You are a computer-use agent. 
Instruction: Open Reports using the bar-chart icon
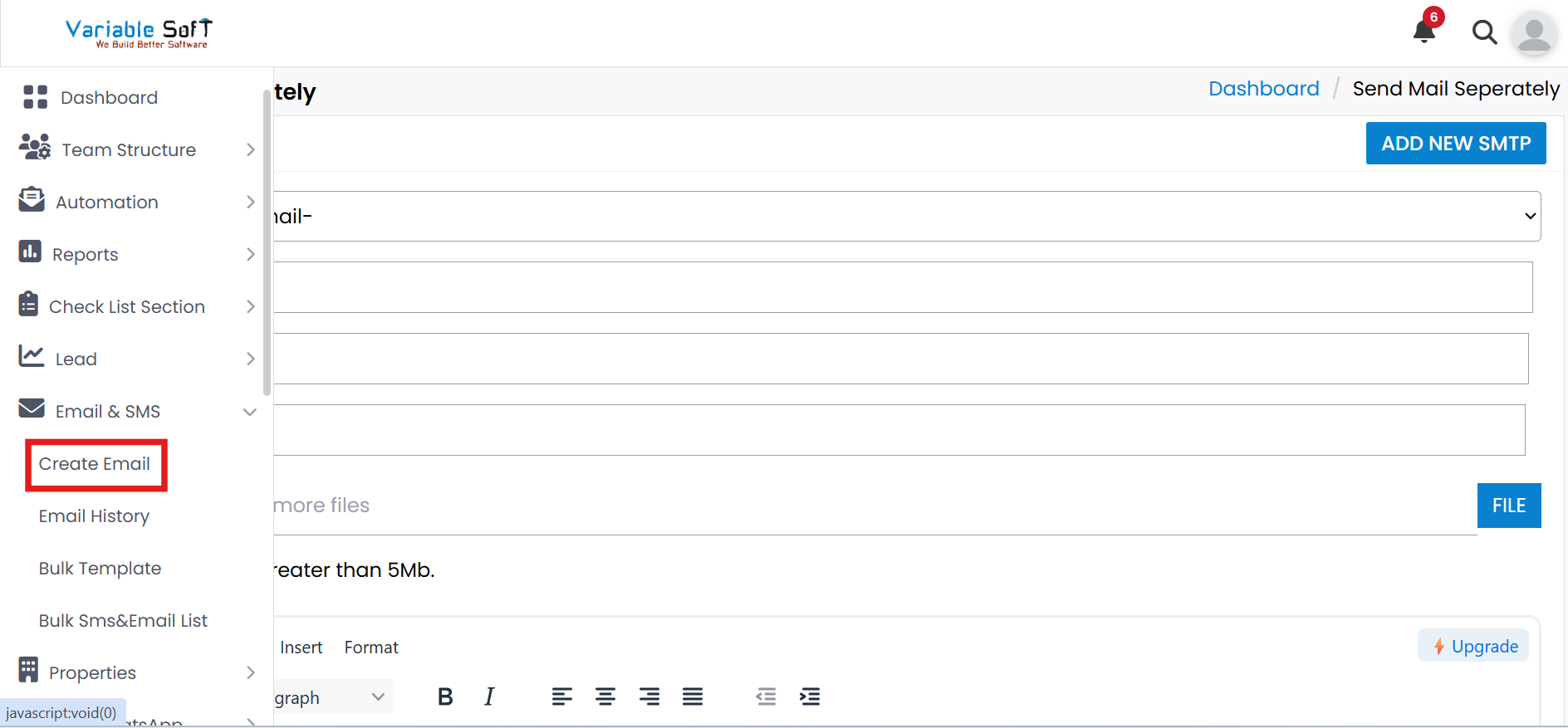pyautogui.click(x=29, y=252)
